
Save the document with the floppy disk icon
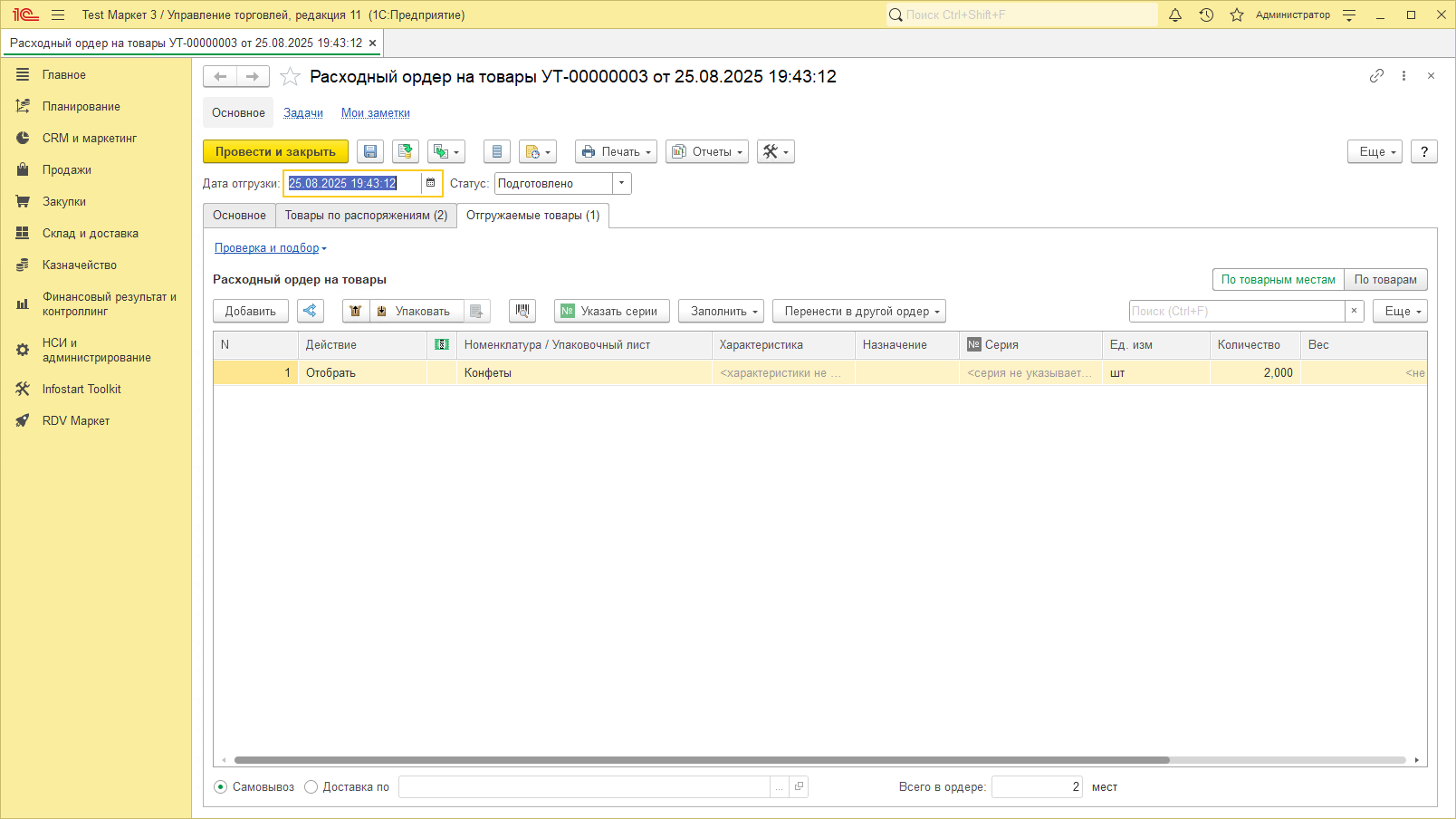pyautogui.click(x=370, y=151)
